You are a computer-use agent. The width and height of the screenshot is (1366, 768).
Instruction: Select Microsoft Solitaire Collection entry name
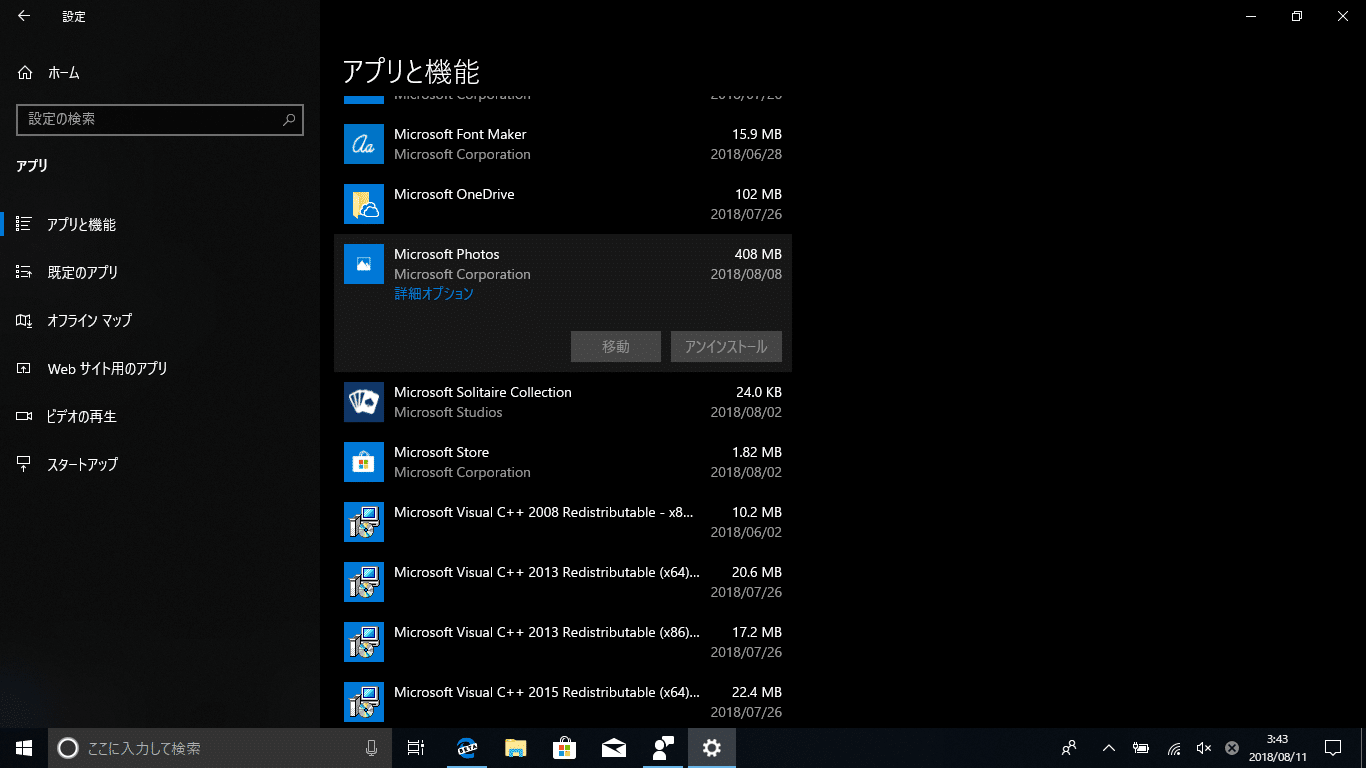(x=483, y=392)
